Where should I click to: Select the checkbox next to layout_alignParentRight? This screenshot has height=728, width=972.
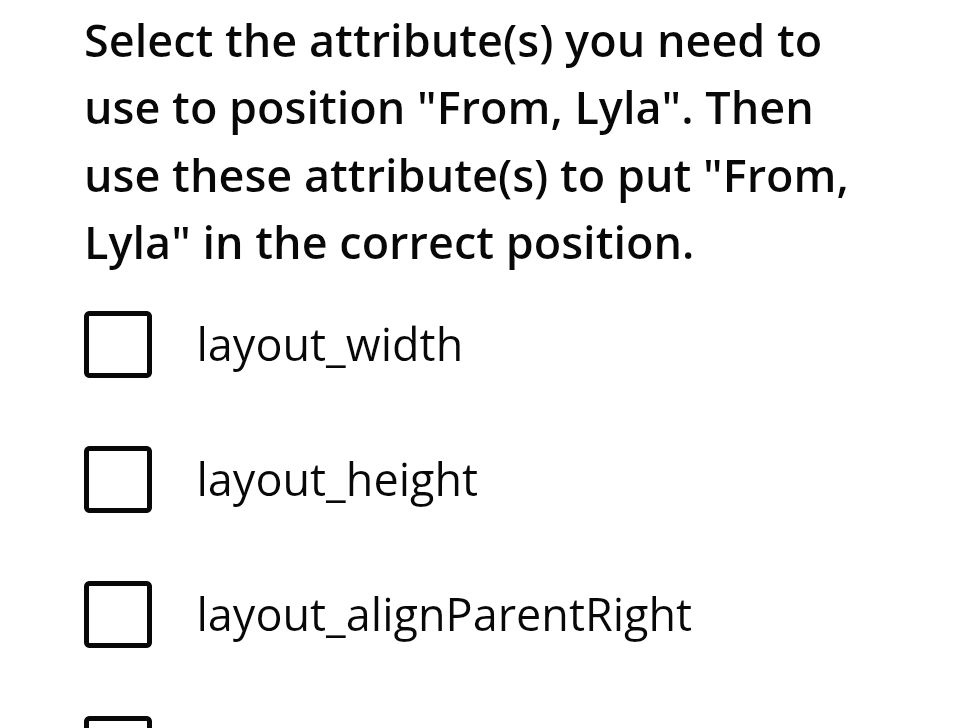117,614
